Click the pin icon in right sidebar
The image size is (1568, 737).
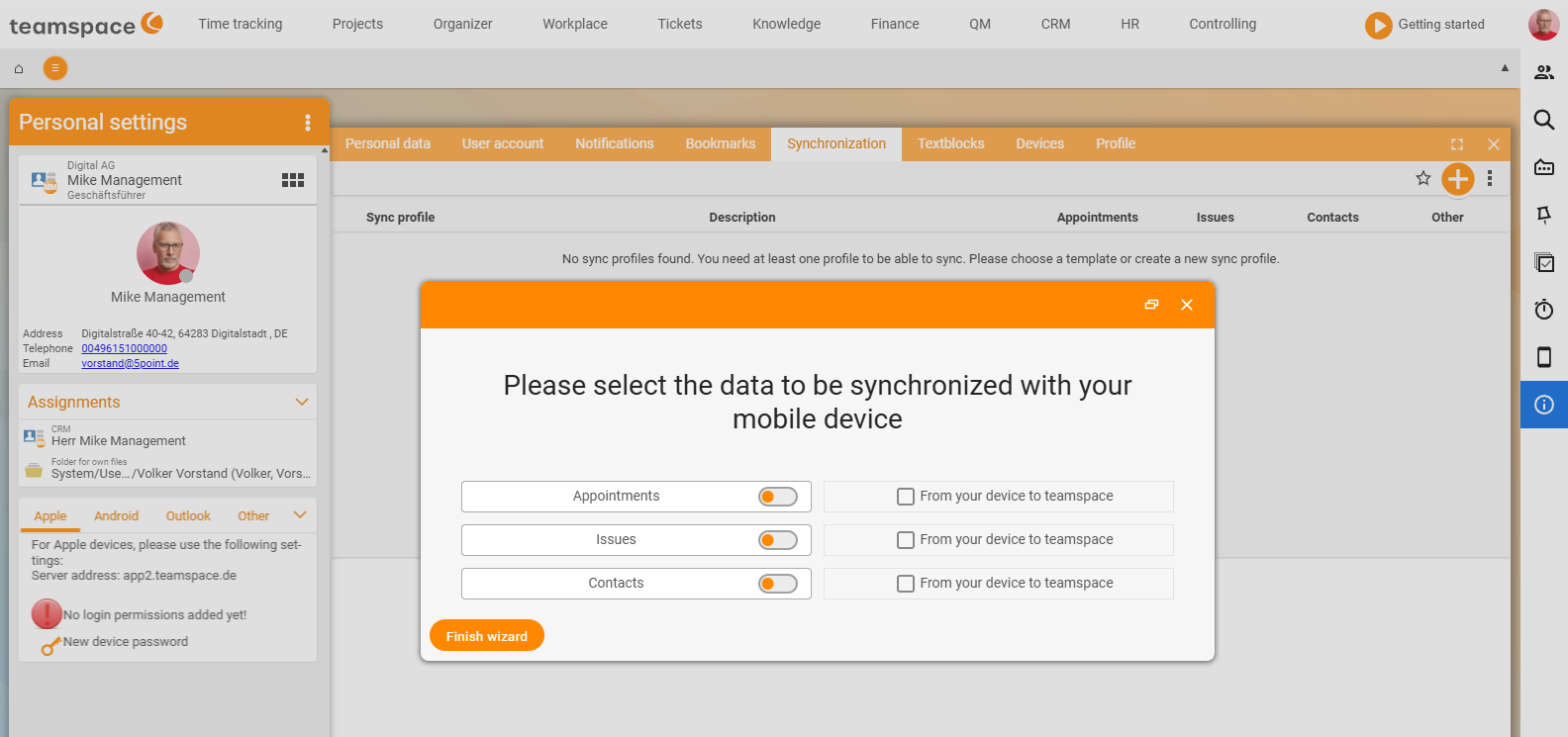1544,215
